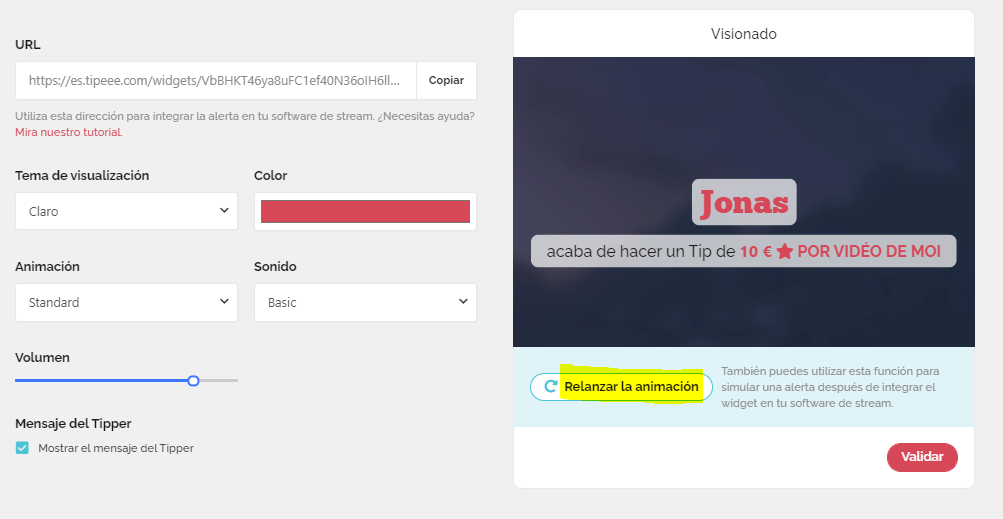Screen dimensions: 1003x519
Task: Click the chevron arrow in the Basic selector
Action: 462,302
